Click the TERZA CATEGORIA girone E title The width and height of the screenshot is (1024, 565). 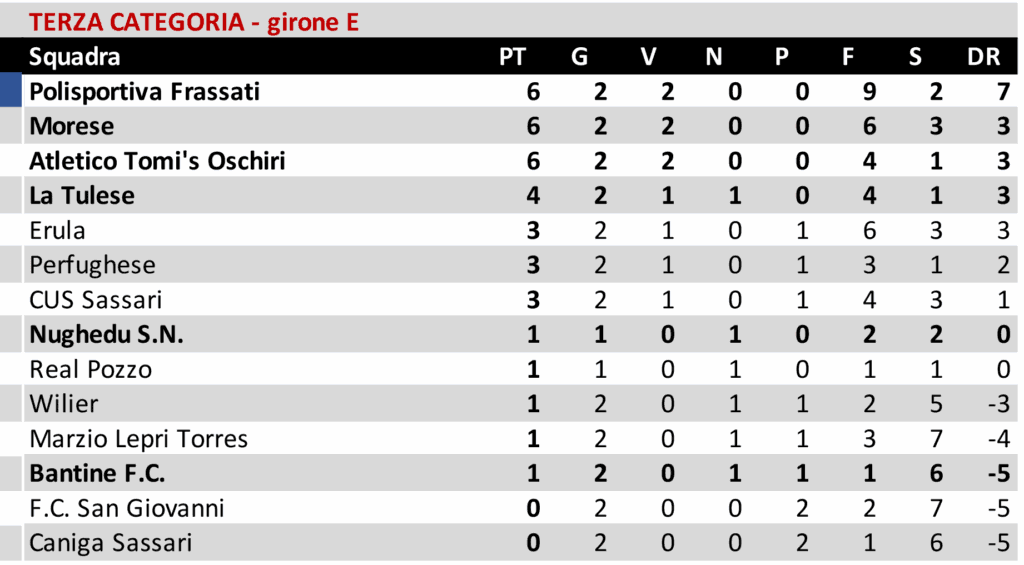point(194,22)
